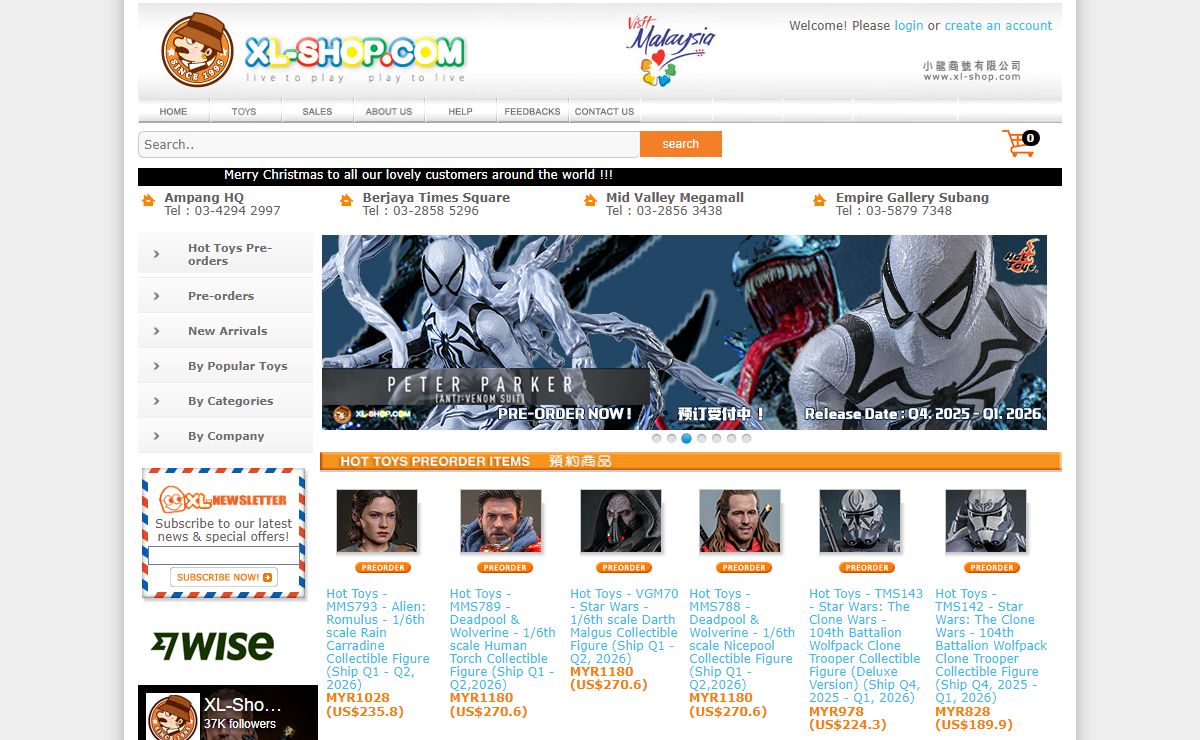Open Hot Toys MMS793 Rain Carradine link
This screenshot has height=740, width=1200.
(x=378, y=639)
